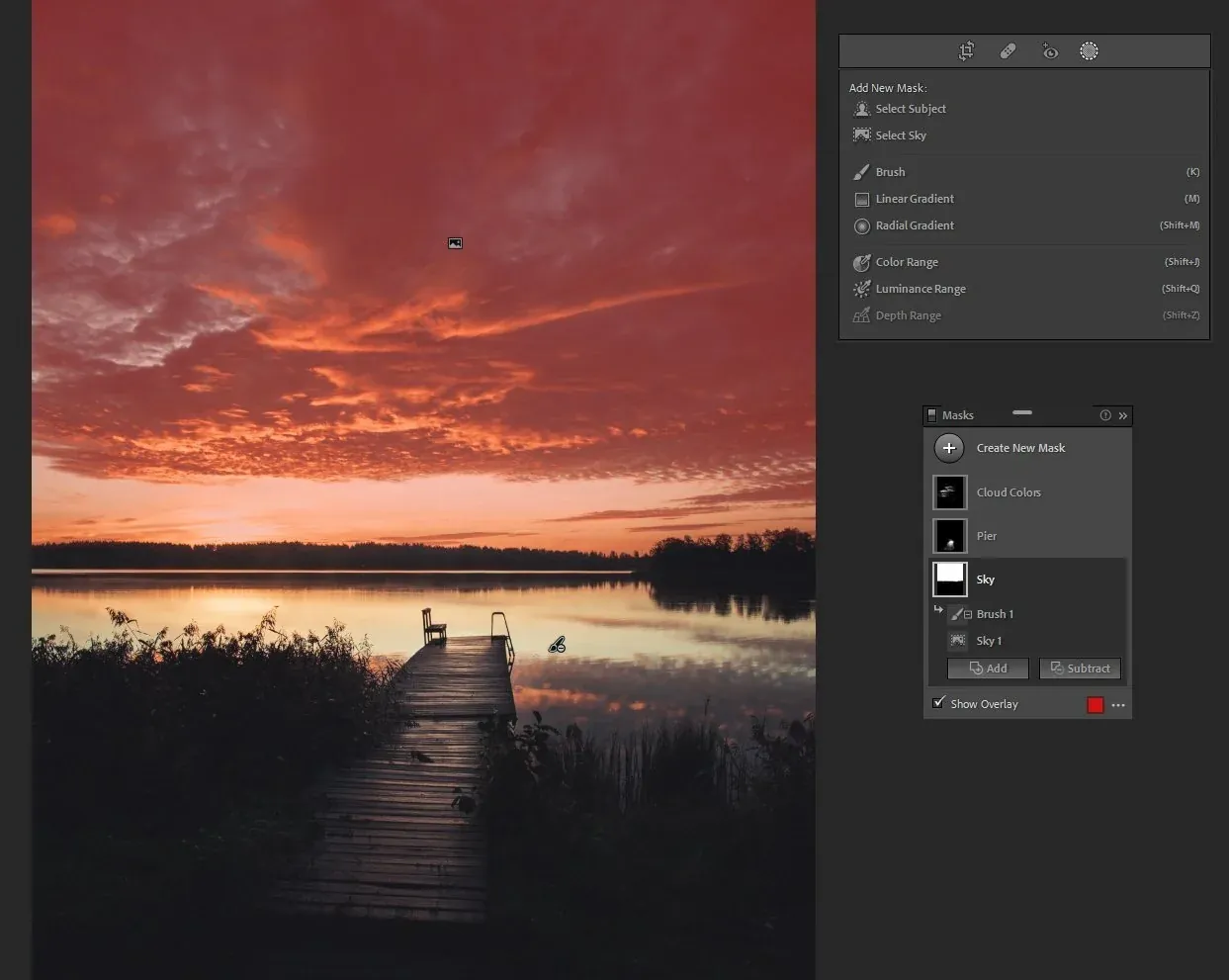Click the Brush 1 component icon

(x=957, y=614)
